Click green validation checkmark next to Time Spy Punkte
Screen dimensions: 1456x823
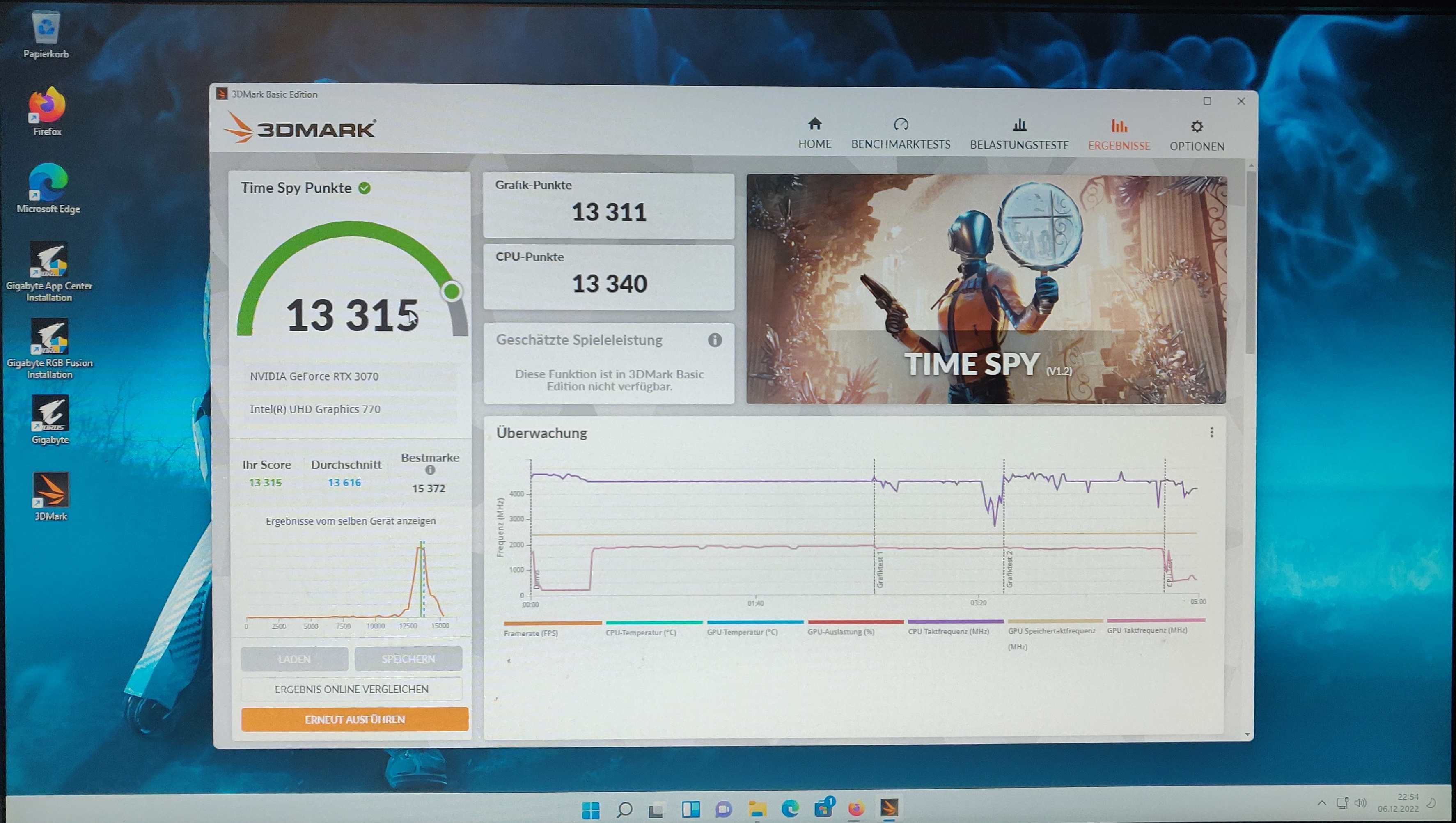365,188
